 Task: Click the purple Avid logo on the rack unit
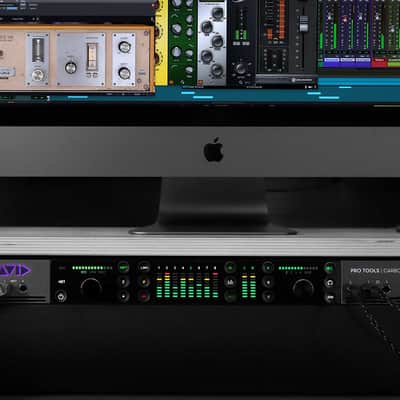coord(15,270)
